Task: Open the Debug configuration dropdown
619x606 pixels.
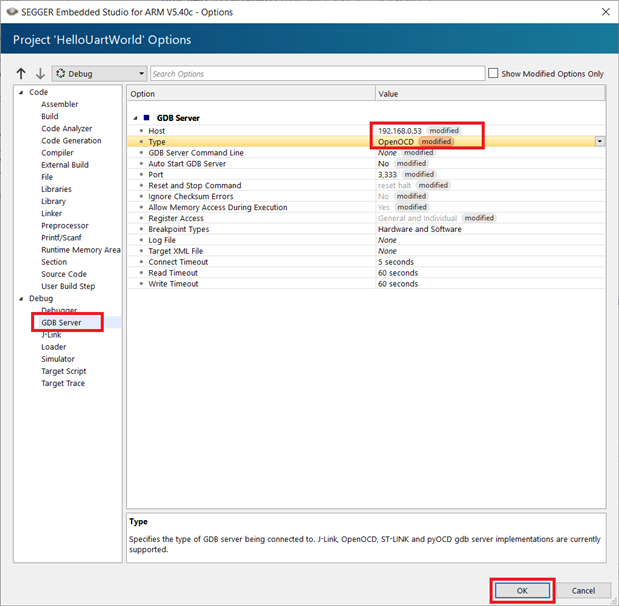Action: [99, 74]
